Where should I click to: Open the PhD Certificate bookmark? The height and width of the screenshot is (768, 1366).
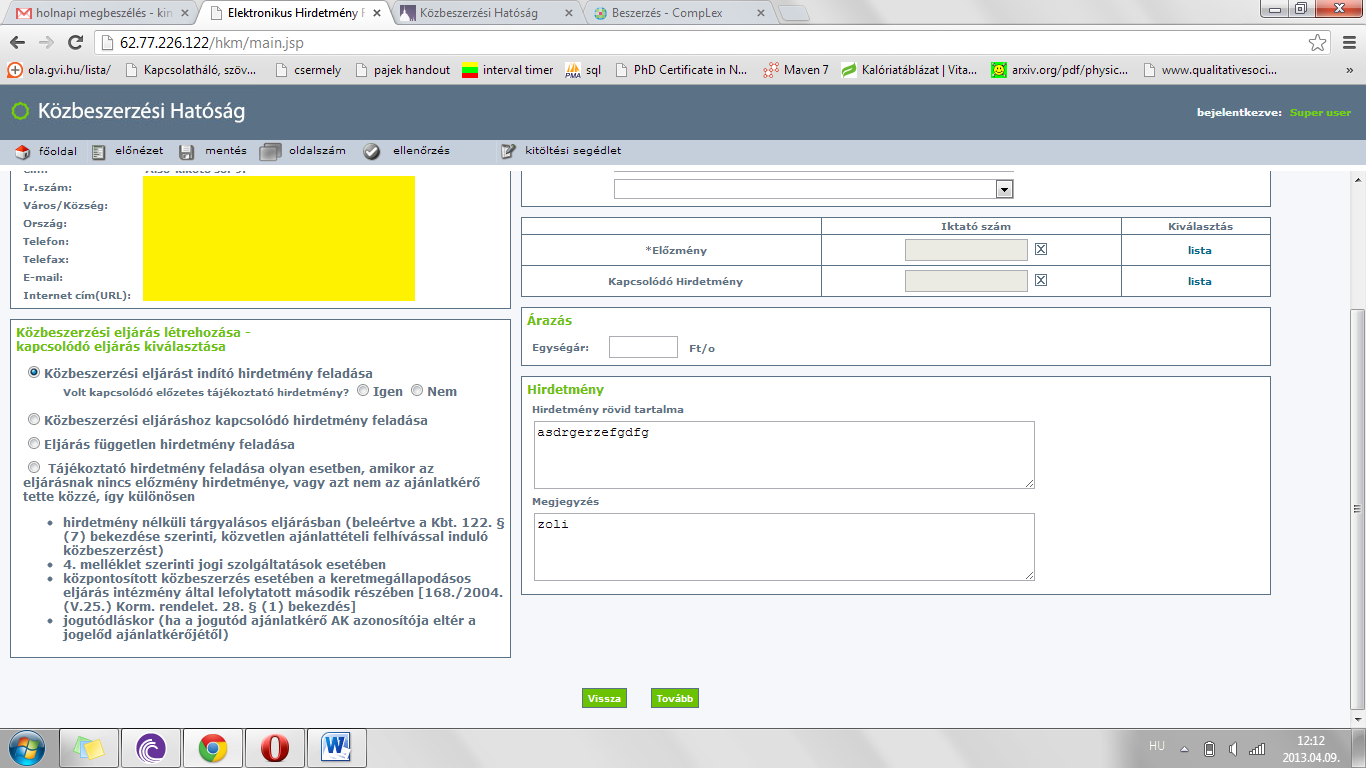click(x=682, y=70)
